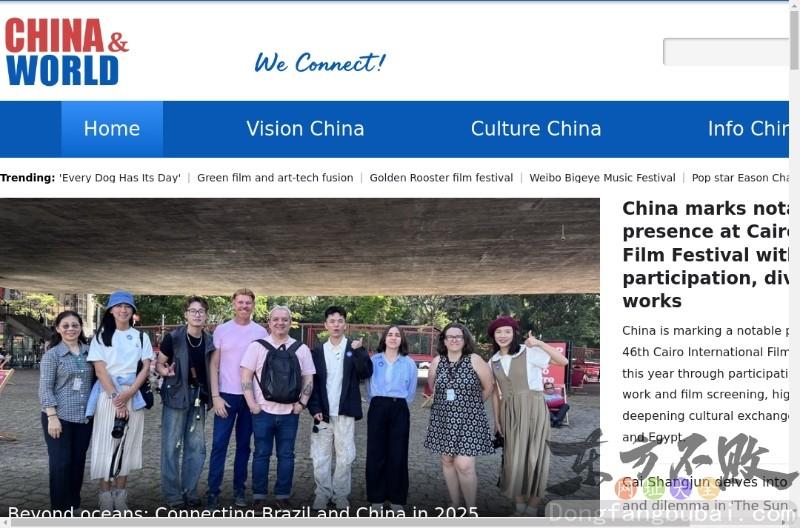This screenshot has width=800, height=528.
Task: Open 'Pop star Eason Chan' trending link
Action: click(740, 178)
